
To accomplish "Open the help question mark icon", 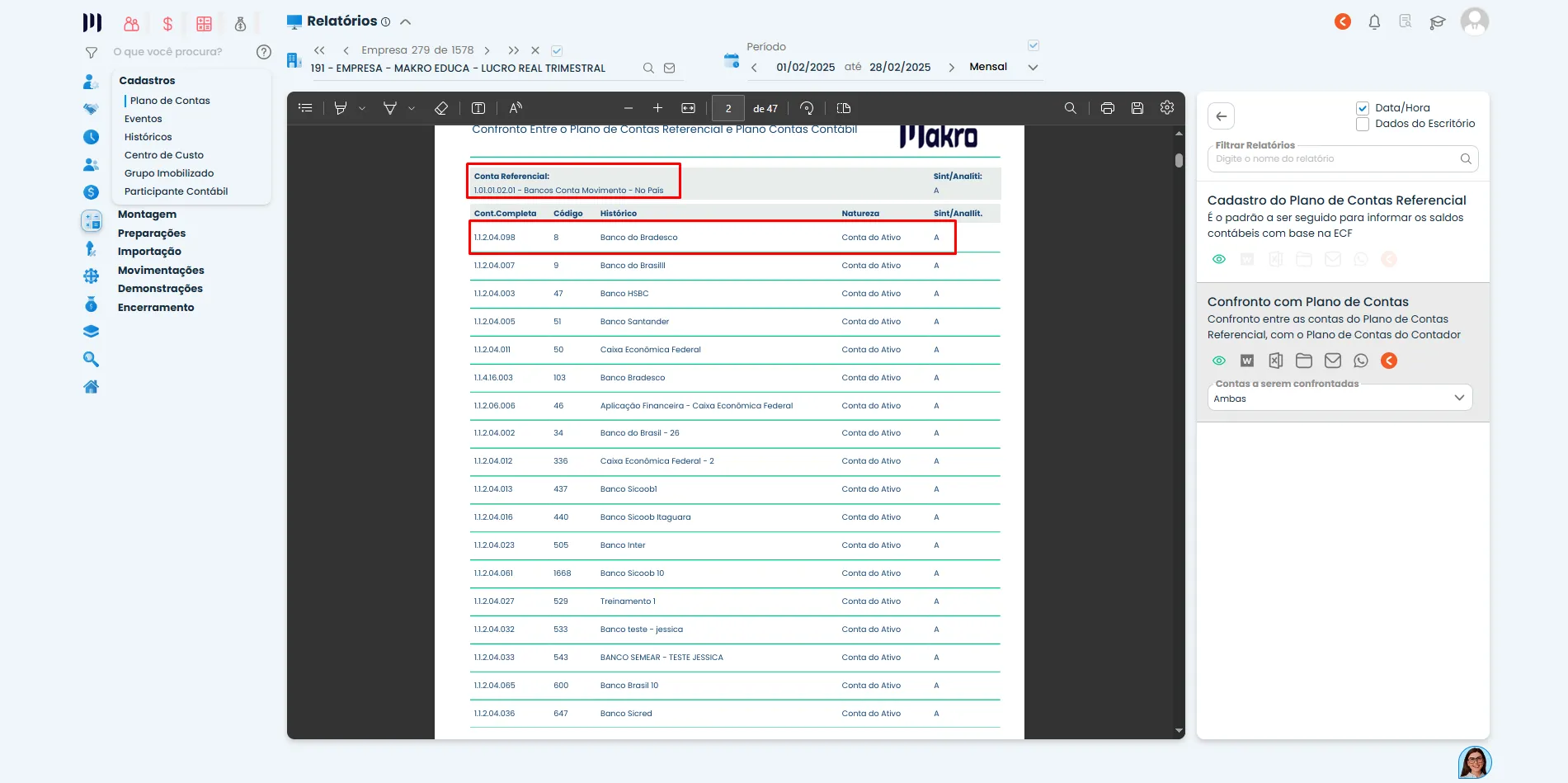I will click(264, 52).
